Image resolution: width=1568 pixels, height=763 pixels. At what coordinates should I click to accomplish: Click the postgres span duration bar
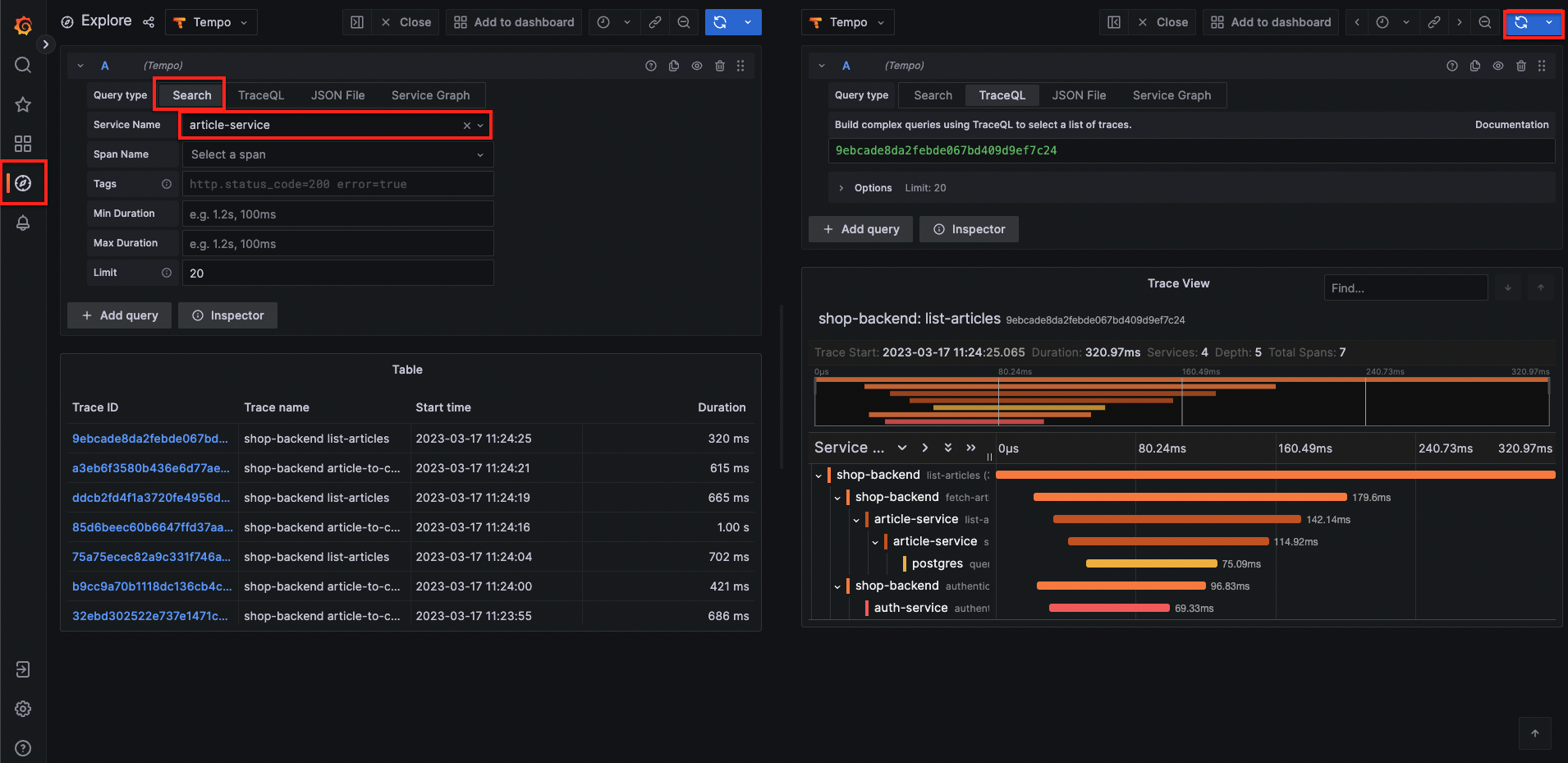pos(1151,563)
